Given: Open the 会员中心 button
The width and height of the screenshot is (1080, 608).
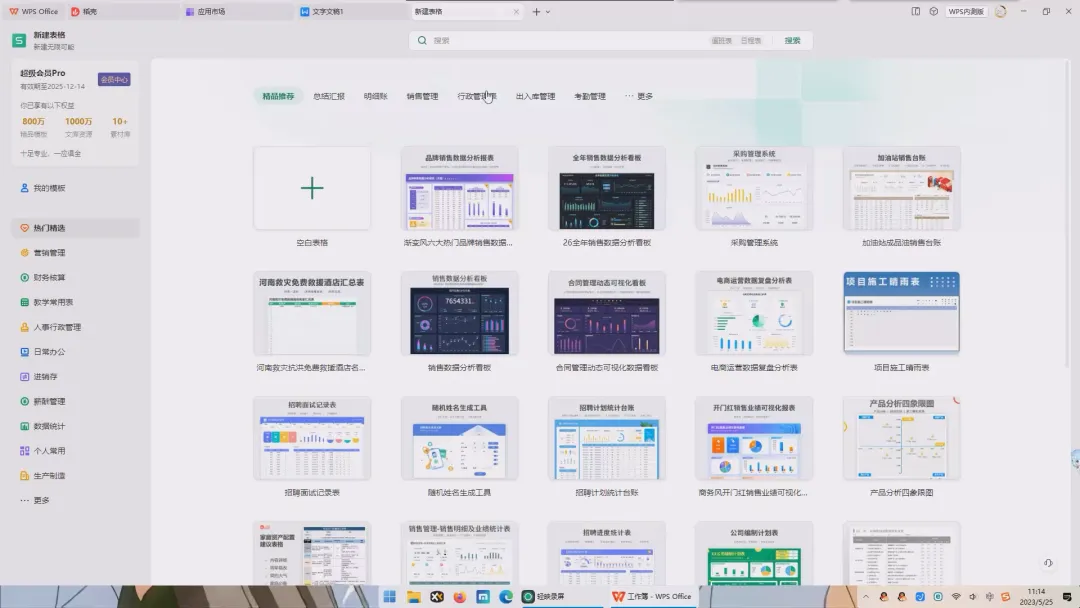Looking at the screenshot, I should (x=114, y=79).
